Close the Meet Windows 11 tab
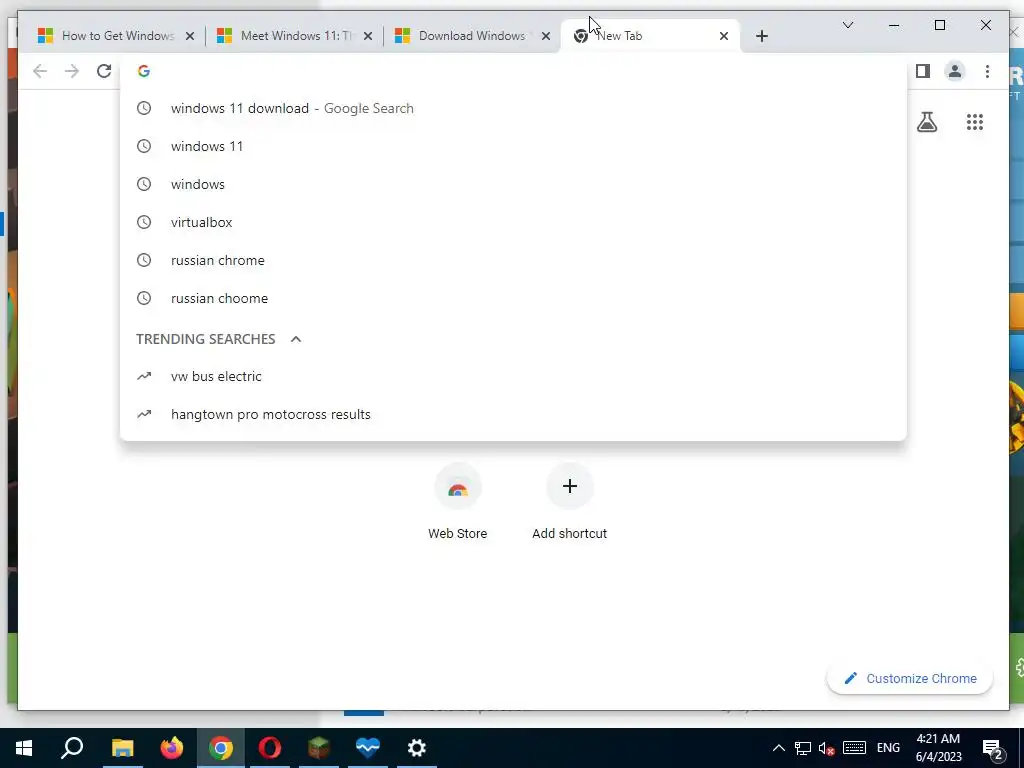 368,36
